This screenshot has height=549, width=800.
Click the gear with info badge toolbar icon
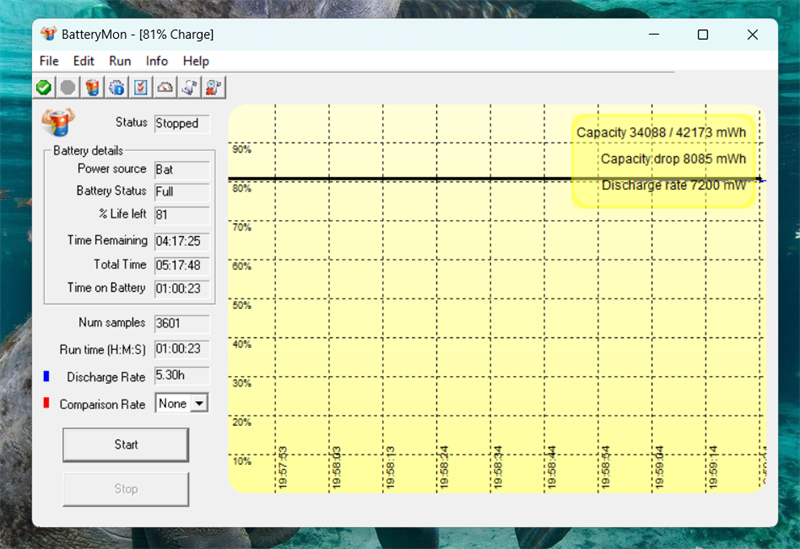[117, 87]
